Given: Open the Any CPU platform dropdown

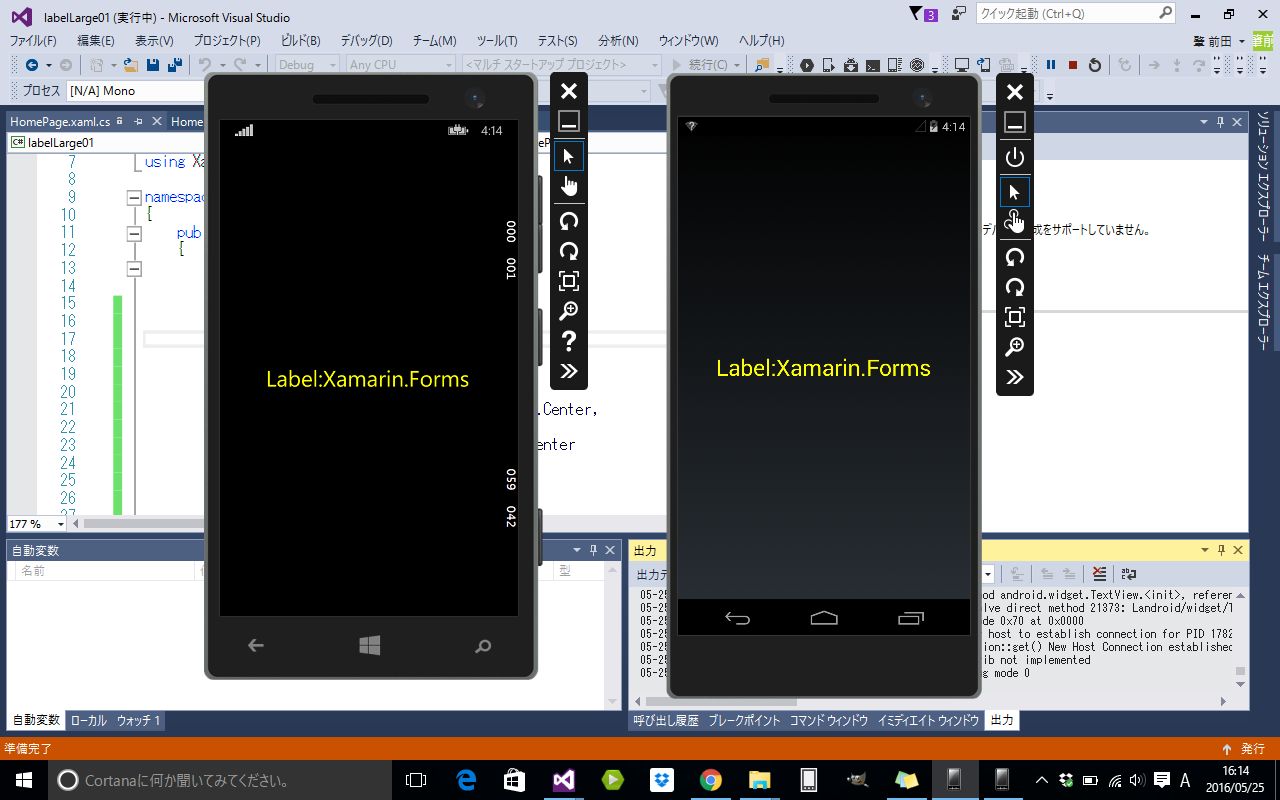Looking at the screenshot, I should pyautogui.click(x=399, y=64).
